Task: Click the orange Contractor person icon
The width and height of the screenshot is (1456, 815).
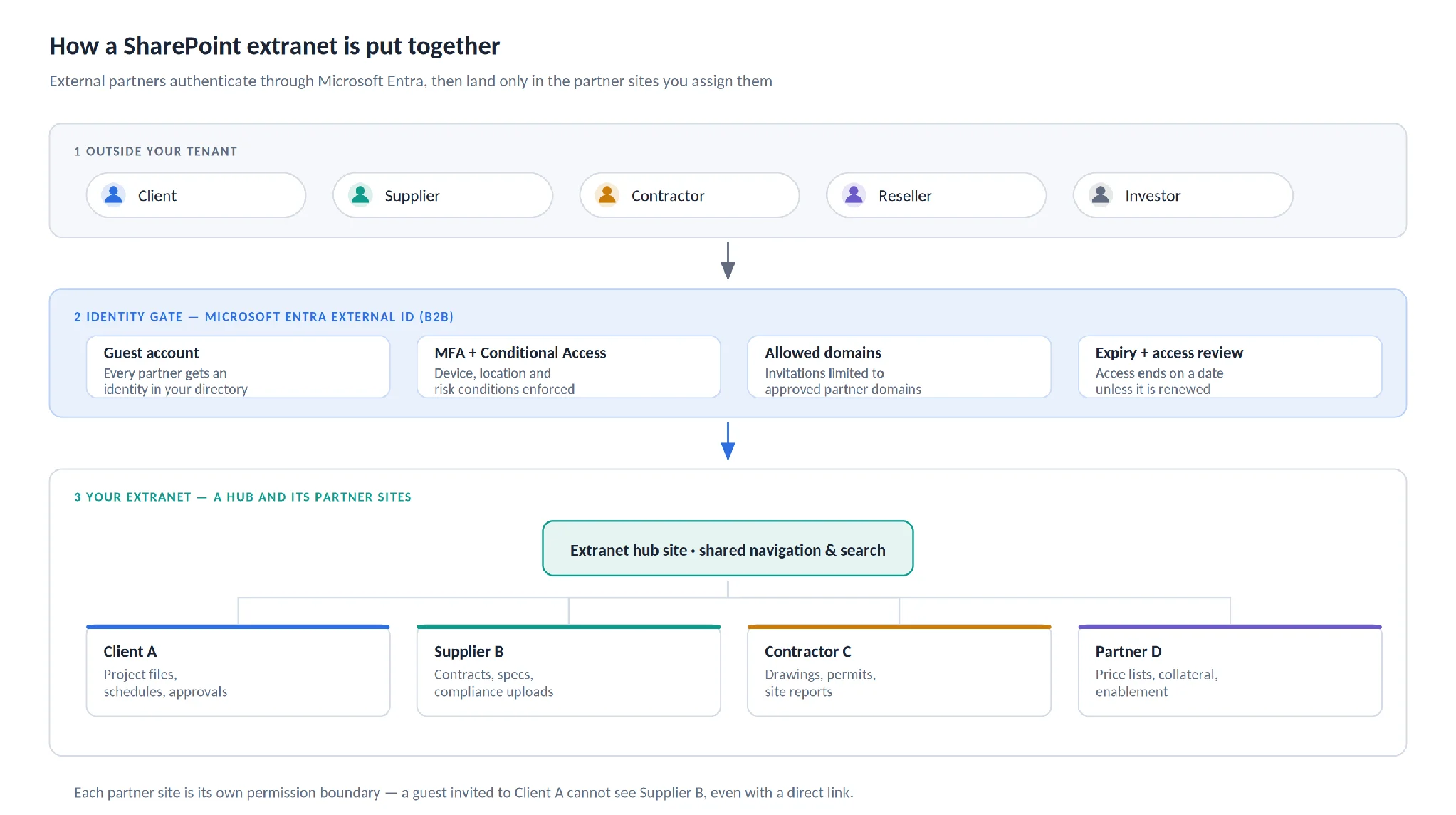Action: 607,194
